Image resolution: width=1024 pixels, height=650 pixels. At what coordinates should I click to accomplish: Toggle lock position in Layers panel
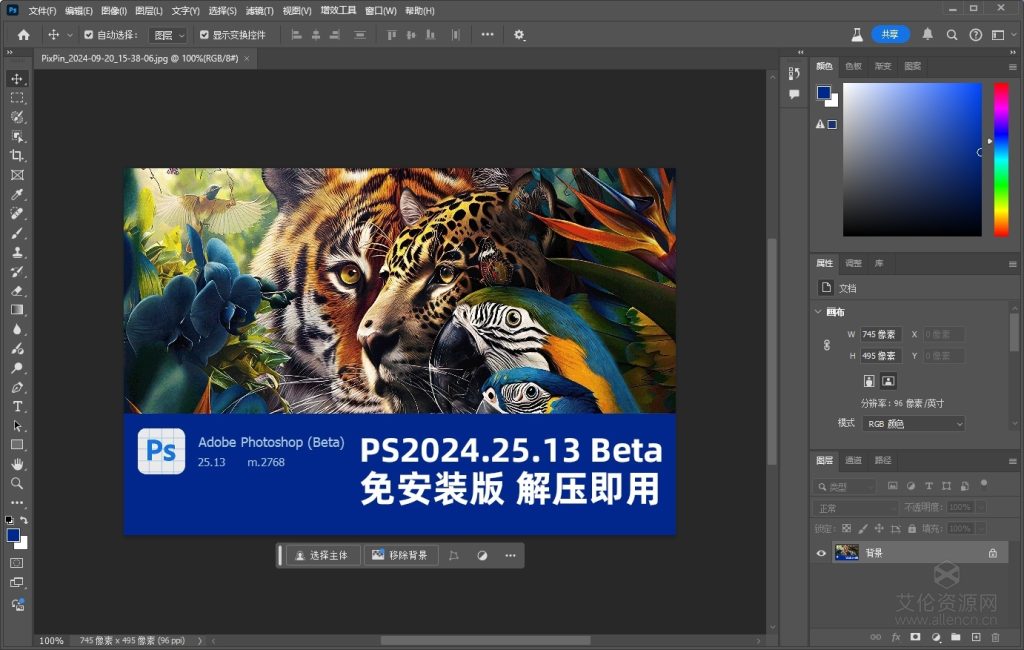click(x=879, y=528)
